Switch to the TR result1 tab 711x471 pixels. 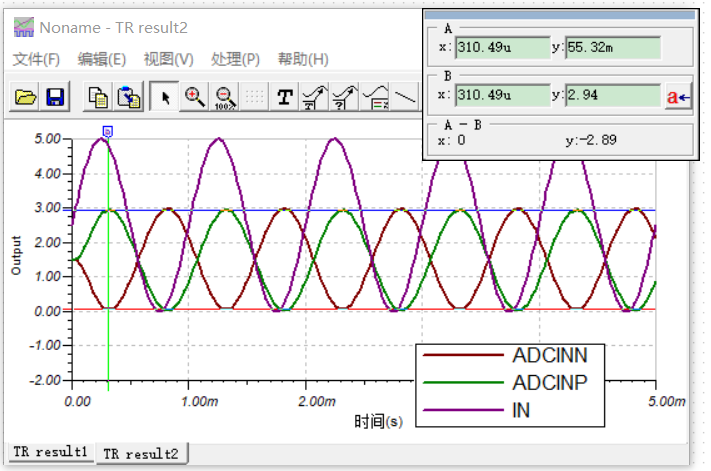pos(50,452)
